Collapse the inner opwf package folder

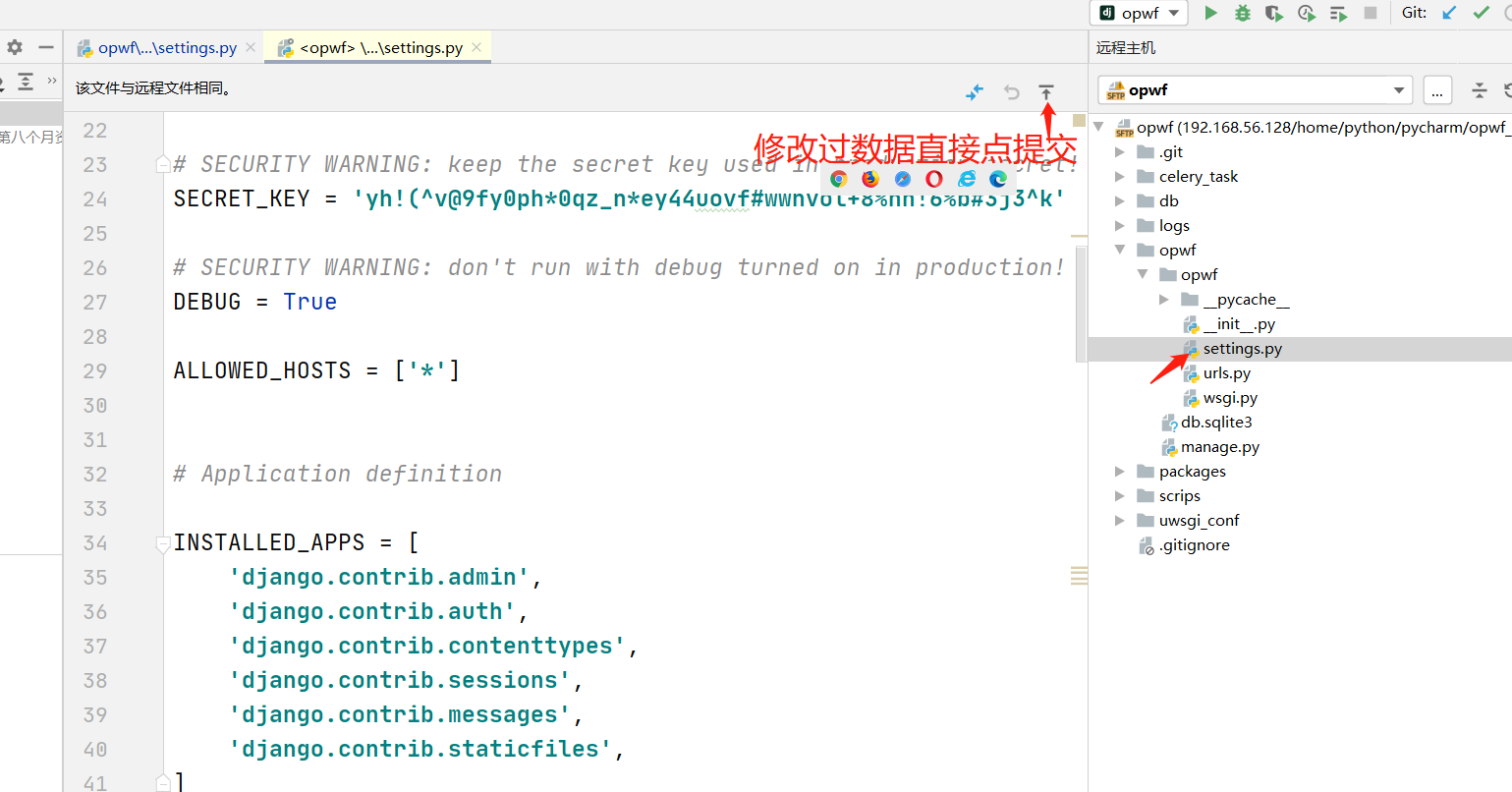pyautogui.click(x=1143, y=274)
